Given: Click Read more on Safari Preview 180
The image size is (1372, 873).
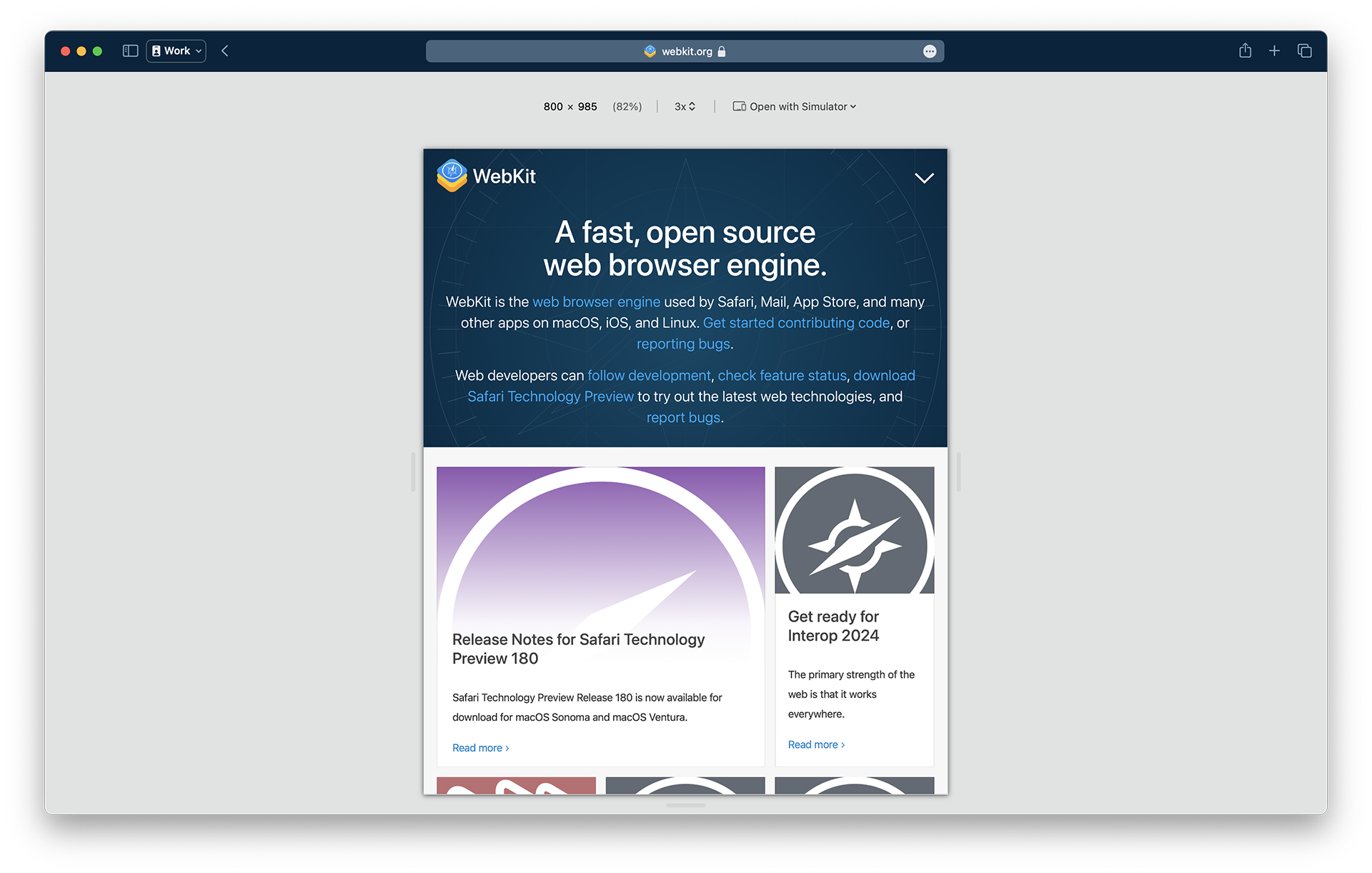Looking at the screenshot, I should (479, 747).
